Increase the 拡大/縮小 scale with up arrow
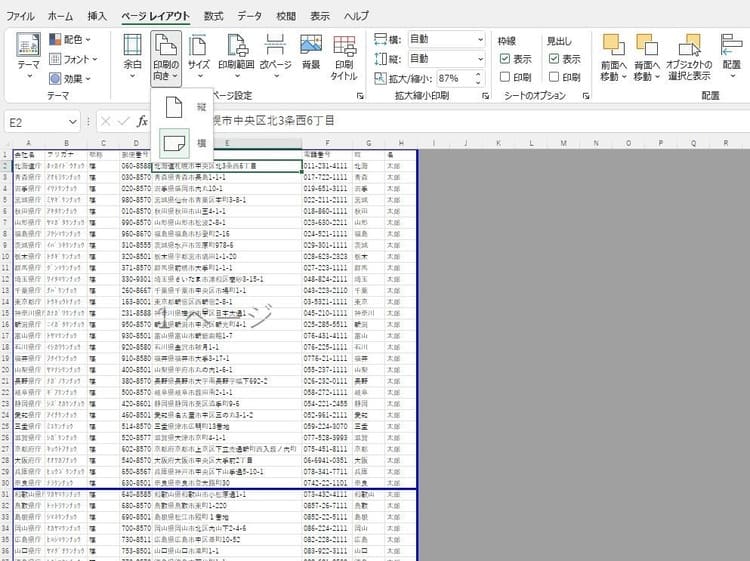 (478, 75)
